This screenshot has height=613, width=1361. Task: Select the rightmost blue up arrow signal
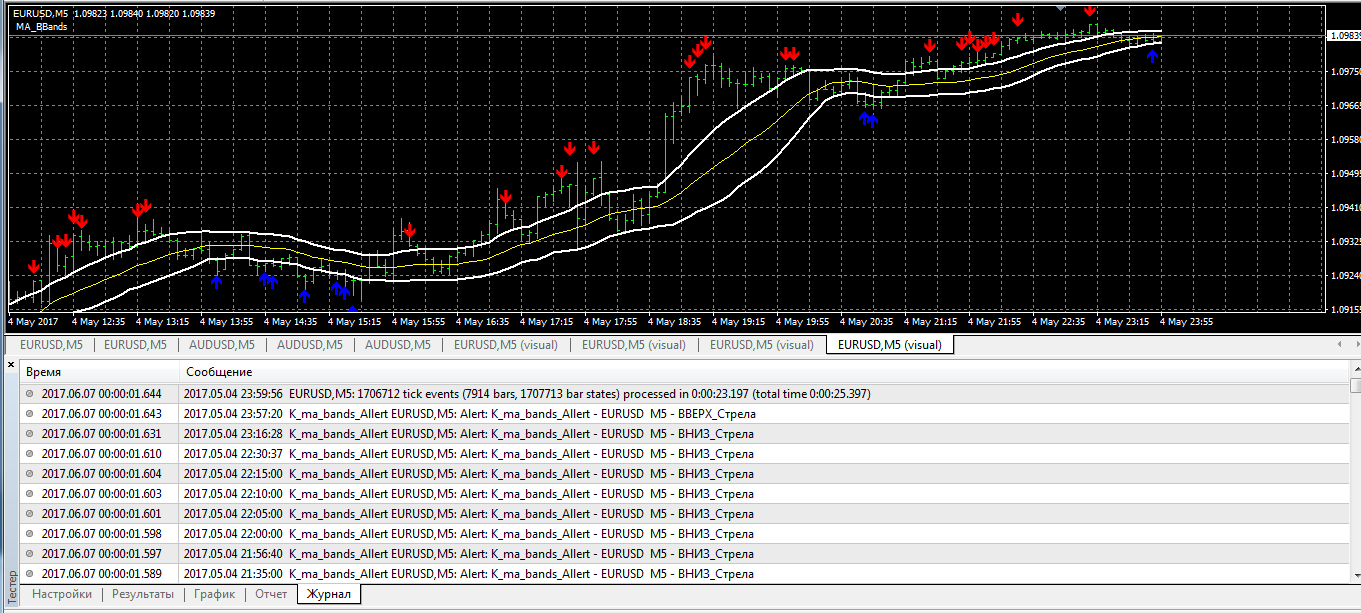point(1152,57)
